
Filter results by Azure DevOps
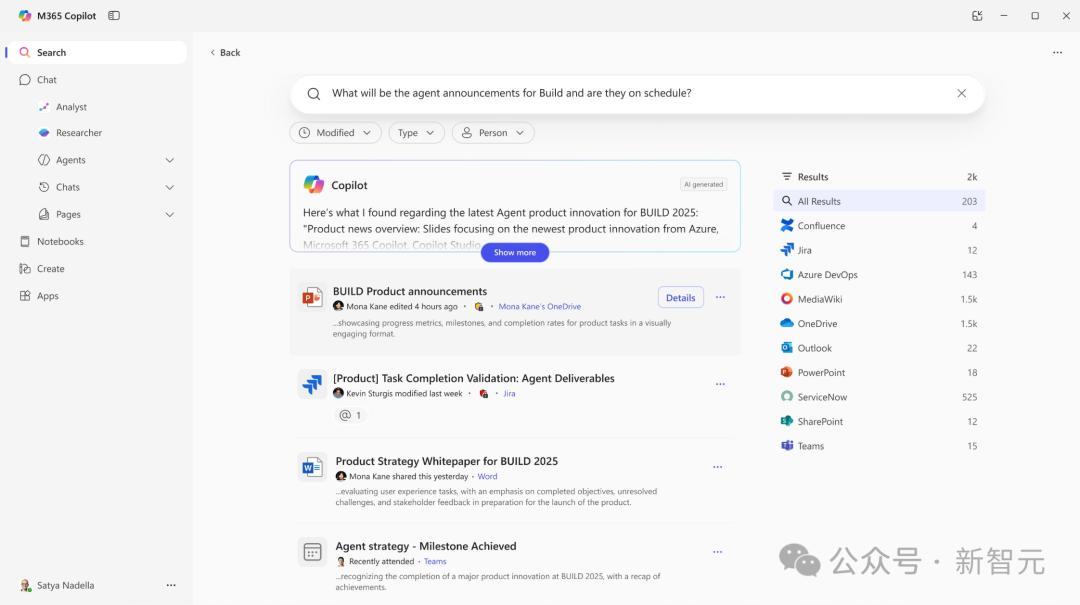click(827, 275)
